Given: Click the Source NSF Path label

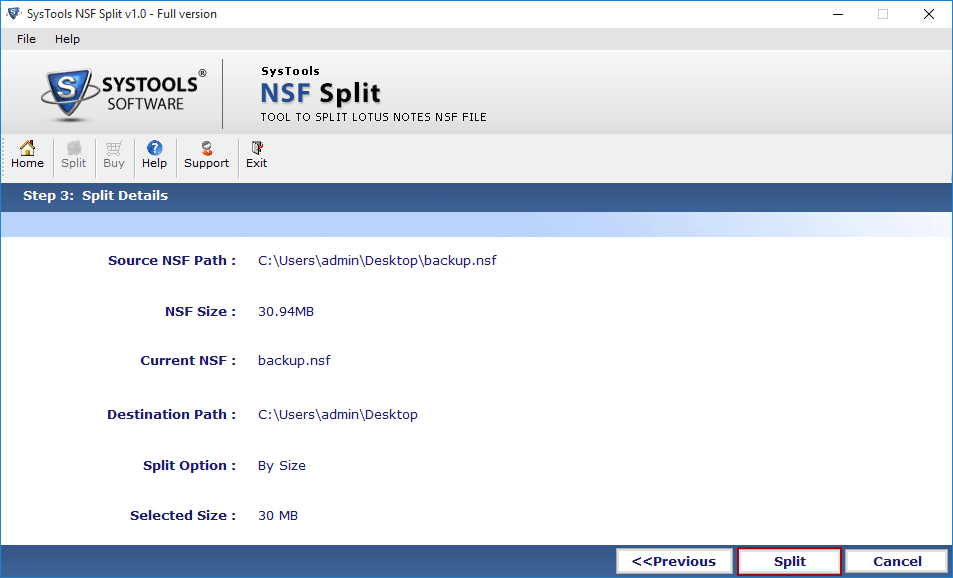Looking at the screenshot, I should [172, 261].
